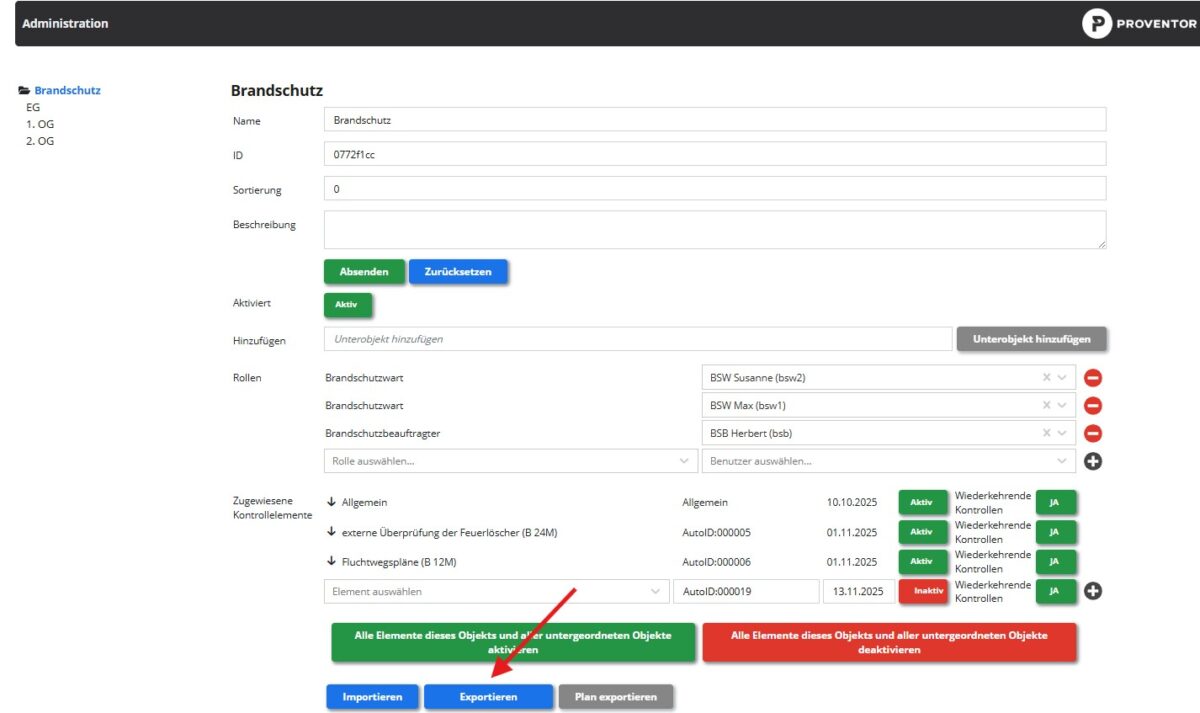Open 2. OG in the sidebar tree
Viewport: 1200px width, 713px height.
point(40,141)
